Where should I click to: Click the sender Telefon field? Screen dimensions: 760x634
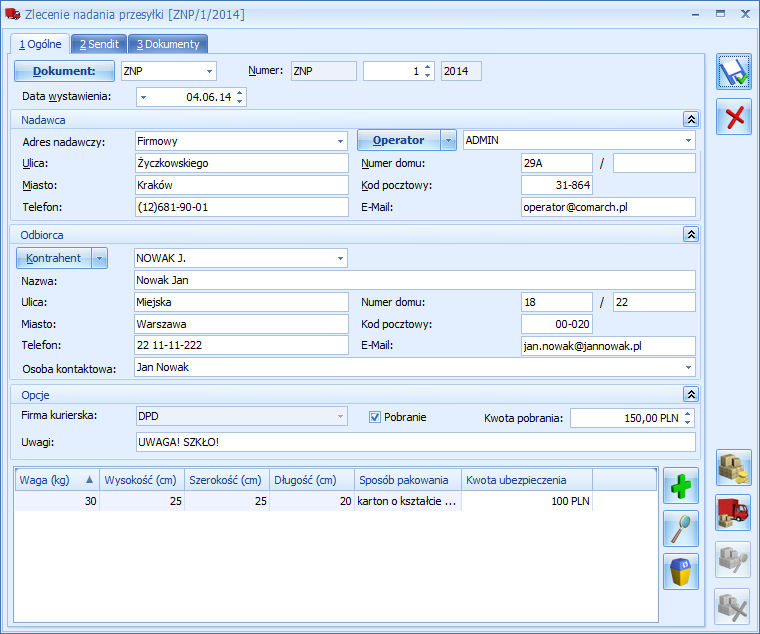click(241, 207)
